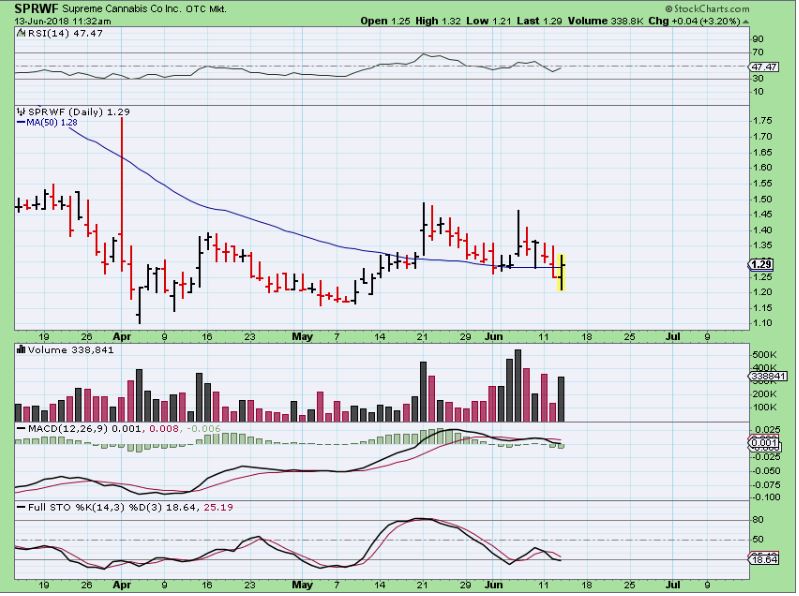The image size is (799, 596).
Task: Click the Chg +0.04 (+3.20%) value
Action: [697, 21]
